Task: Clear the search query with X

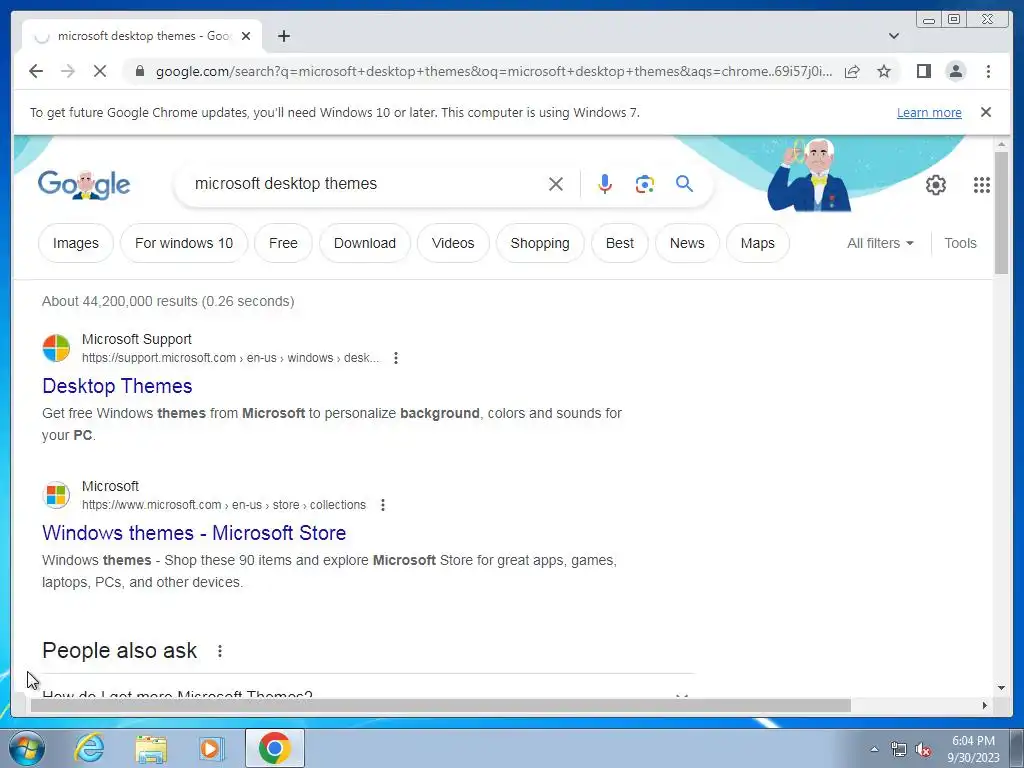Action: coord(556,184)
